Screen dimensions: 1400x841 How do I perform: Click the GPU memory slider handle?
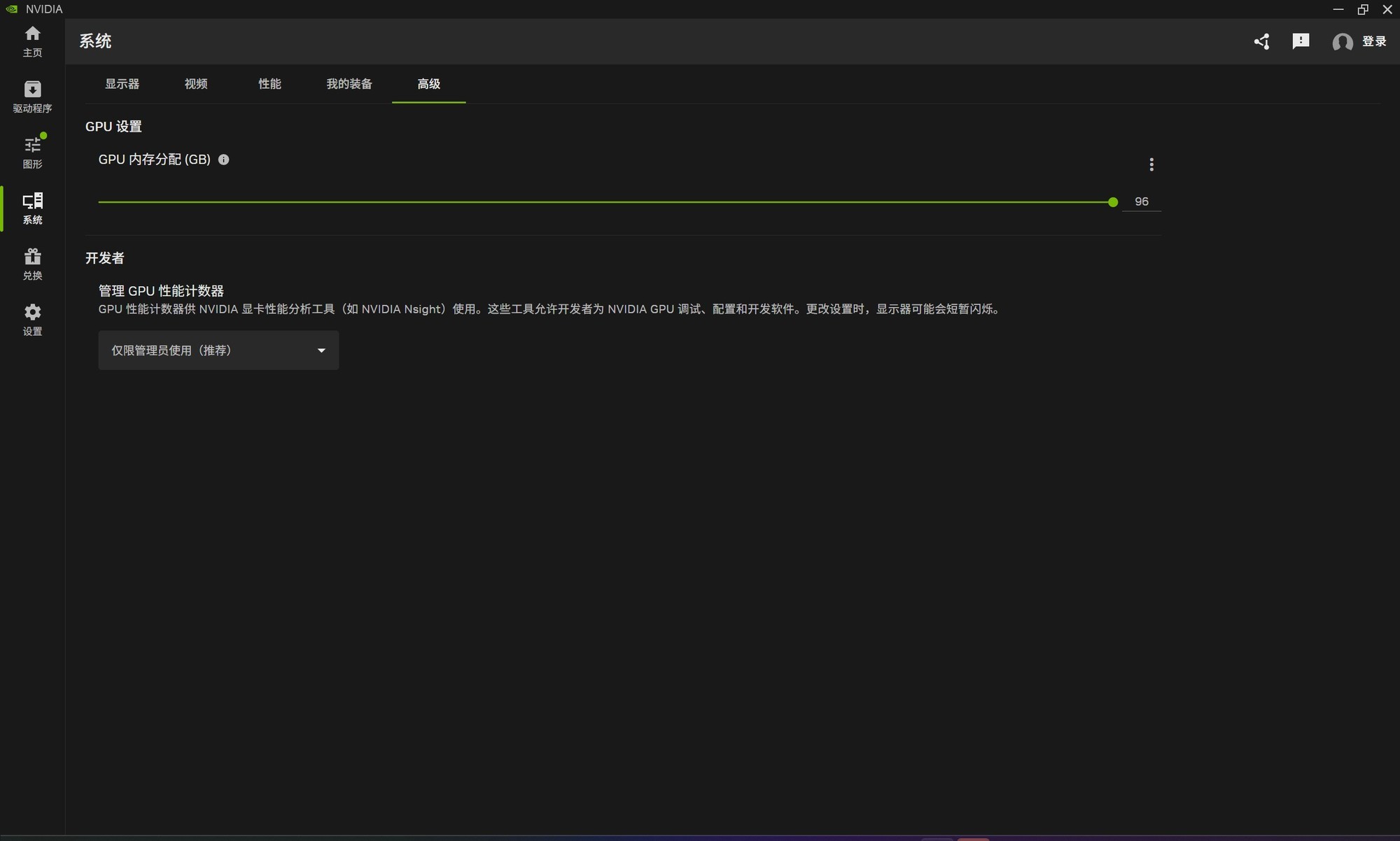(x=1113, y=202)
